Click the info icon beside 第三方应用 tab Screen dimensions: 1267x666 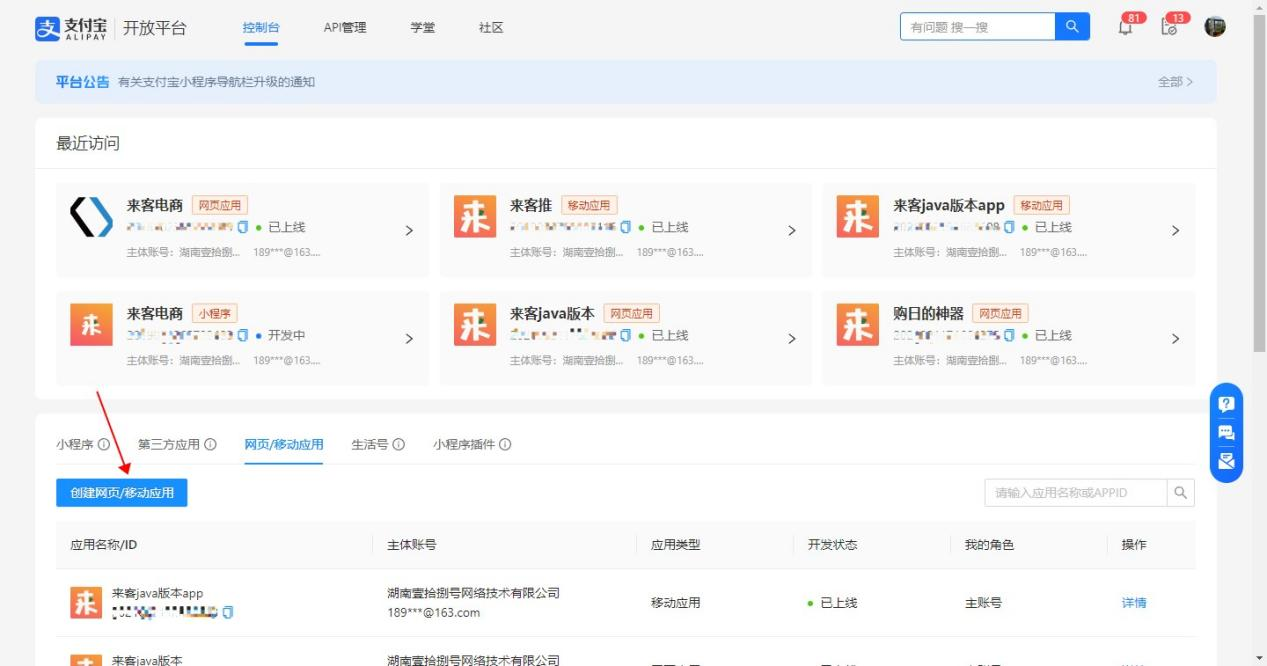point(210,445)
